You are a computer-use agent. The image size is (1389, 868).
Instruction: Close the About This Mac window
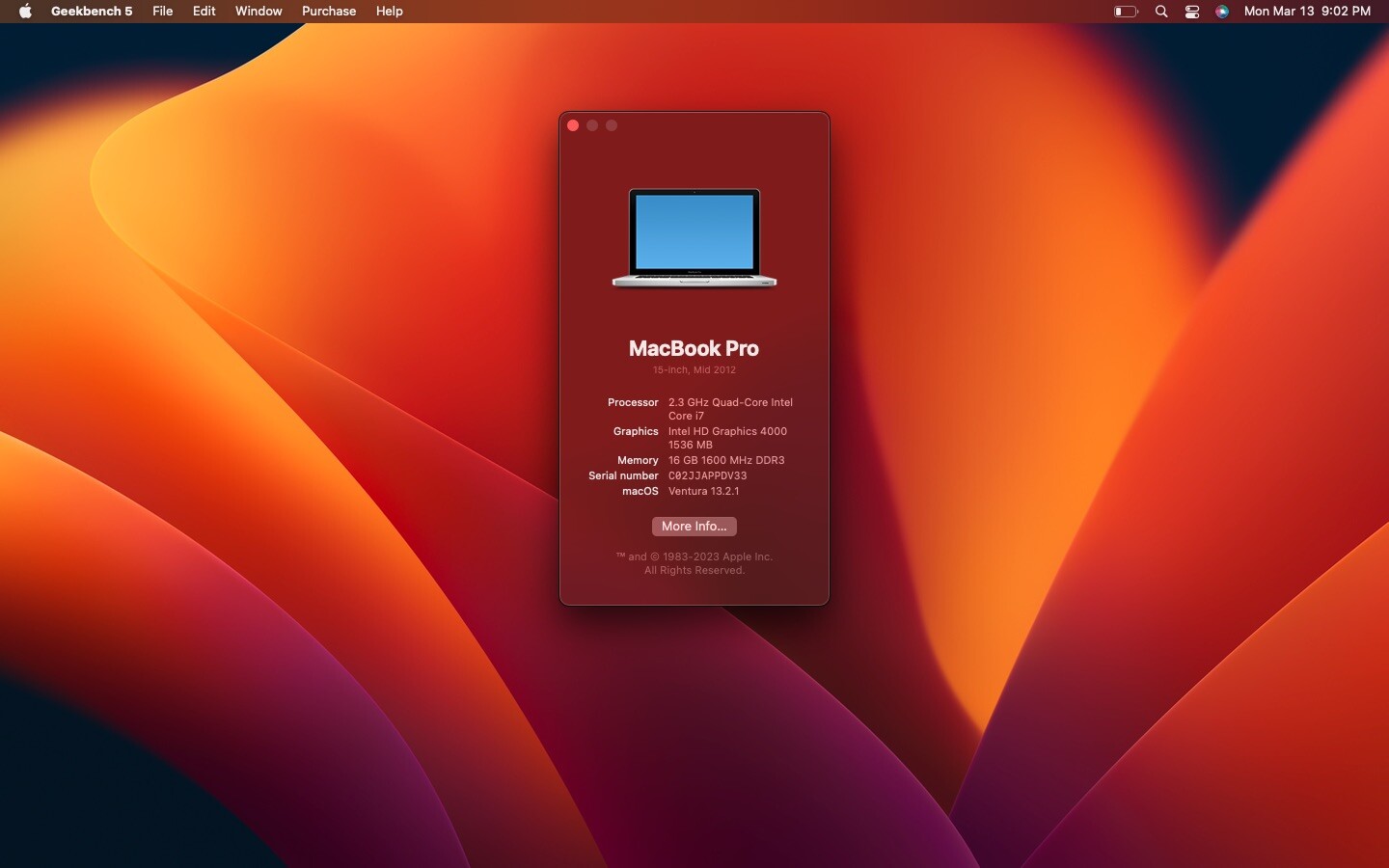click(x=573, y=125)
